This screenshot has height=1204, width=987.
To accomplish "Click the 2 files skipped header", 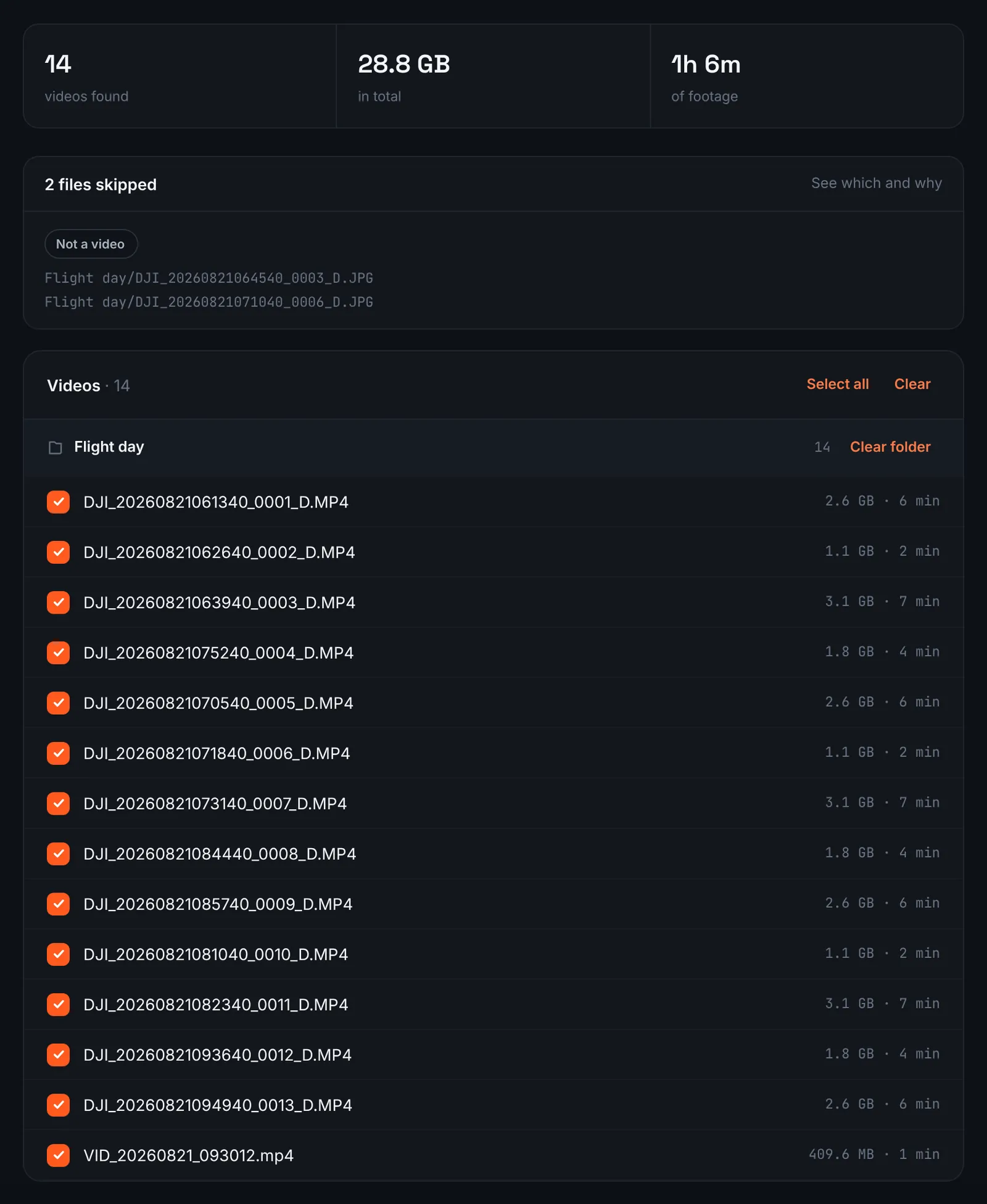I will click(x=101, y=184).
